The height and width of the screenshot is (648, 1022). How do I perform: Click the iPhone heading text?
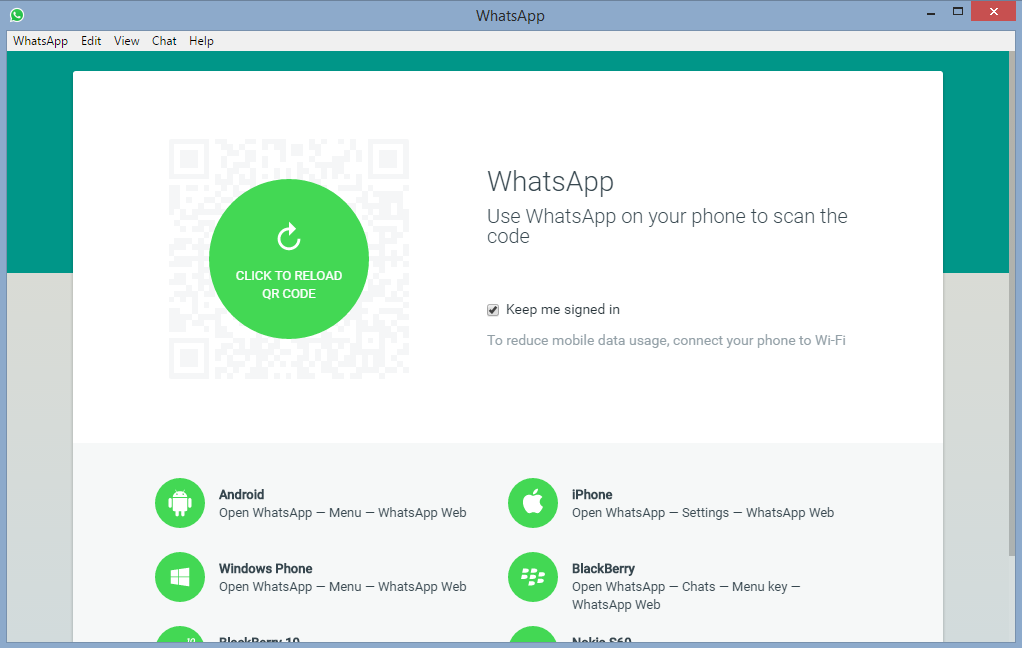point(592,494)
